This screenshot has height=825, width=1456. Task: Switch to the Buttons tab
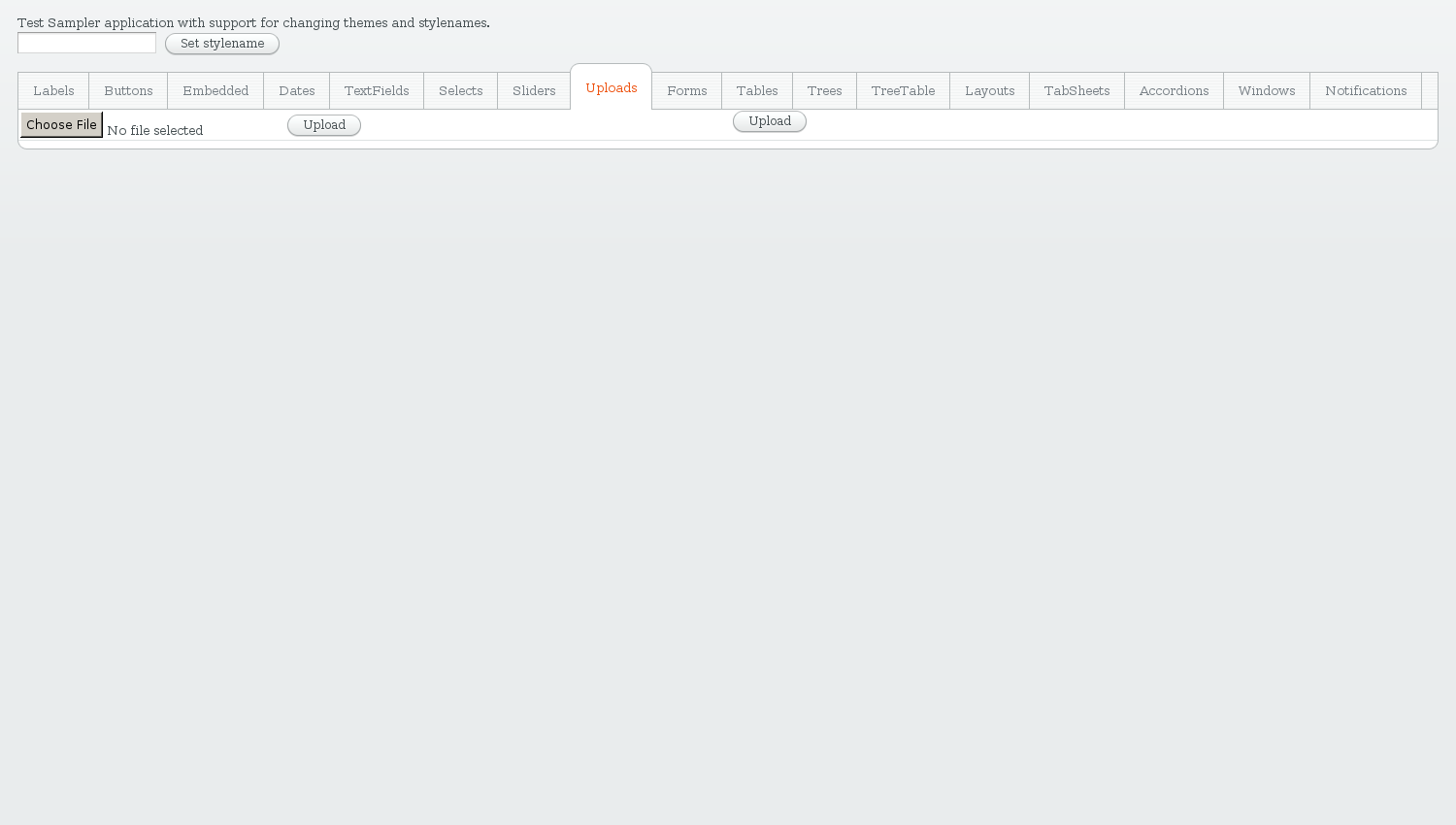point(128,91)
